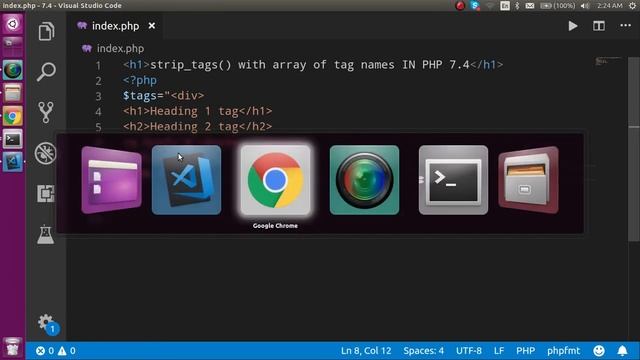The image size is (640, 360).
Task: Open errors and warnings in status bar
Action: tap(56, 351)
